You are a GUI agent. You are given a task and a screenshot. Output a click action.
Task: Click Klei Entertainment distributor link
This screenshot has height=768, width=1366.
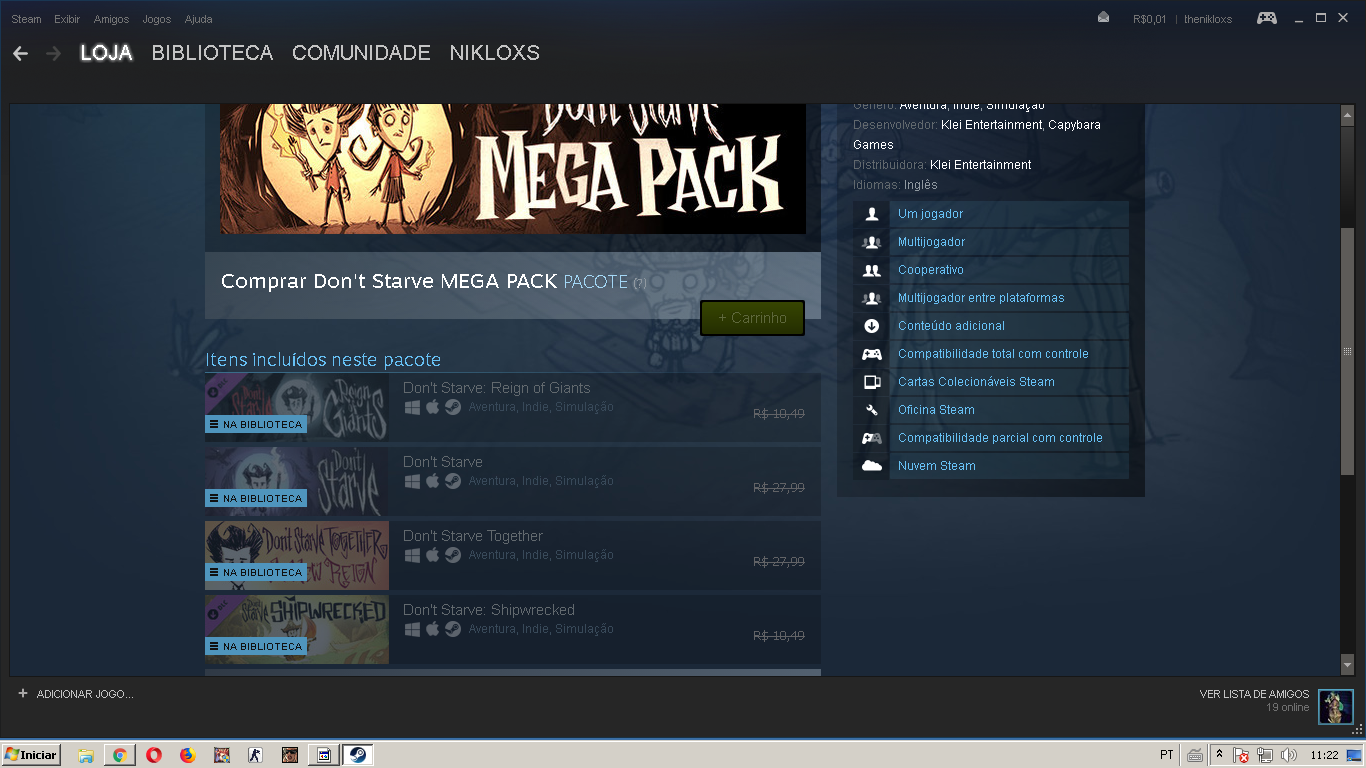(980, 165)
